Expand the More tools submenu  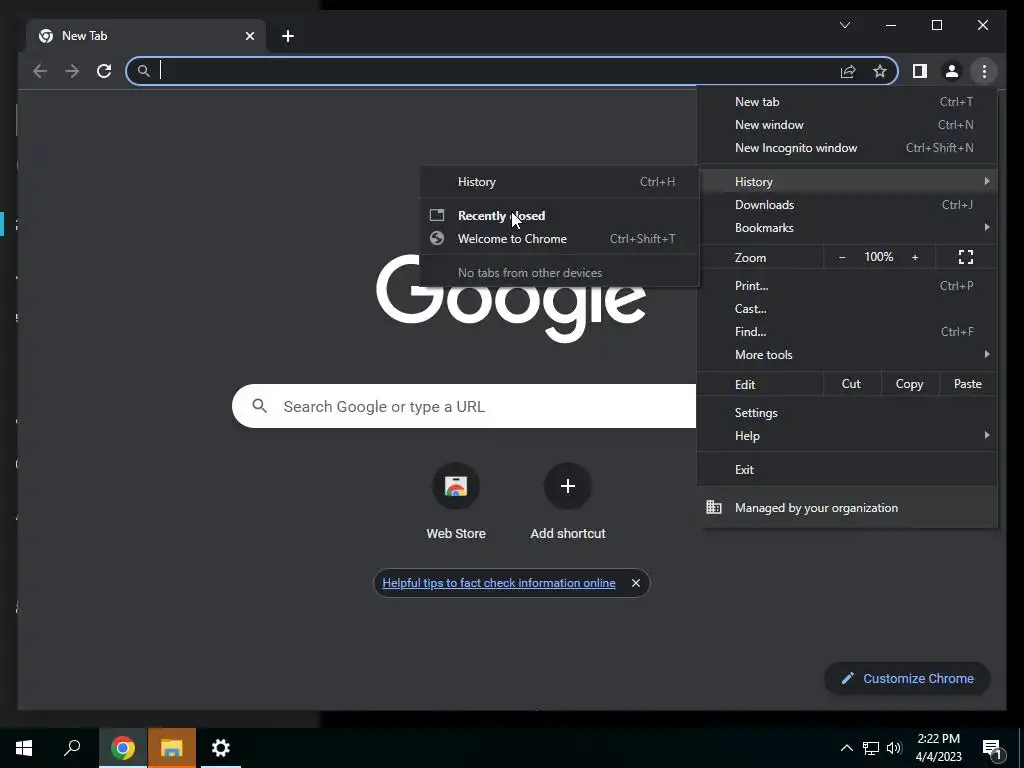click(x=847, y=355)
